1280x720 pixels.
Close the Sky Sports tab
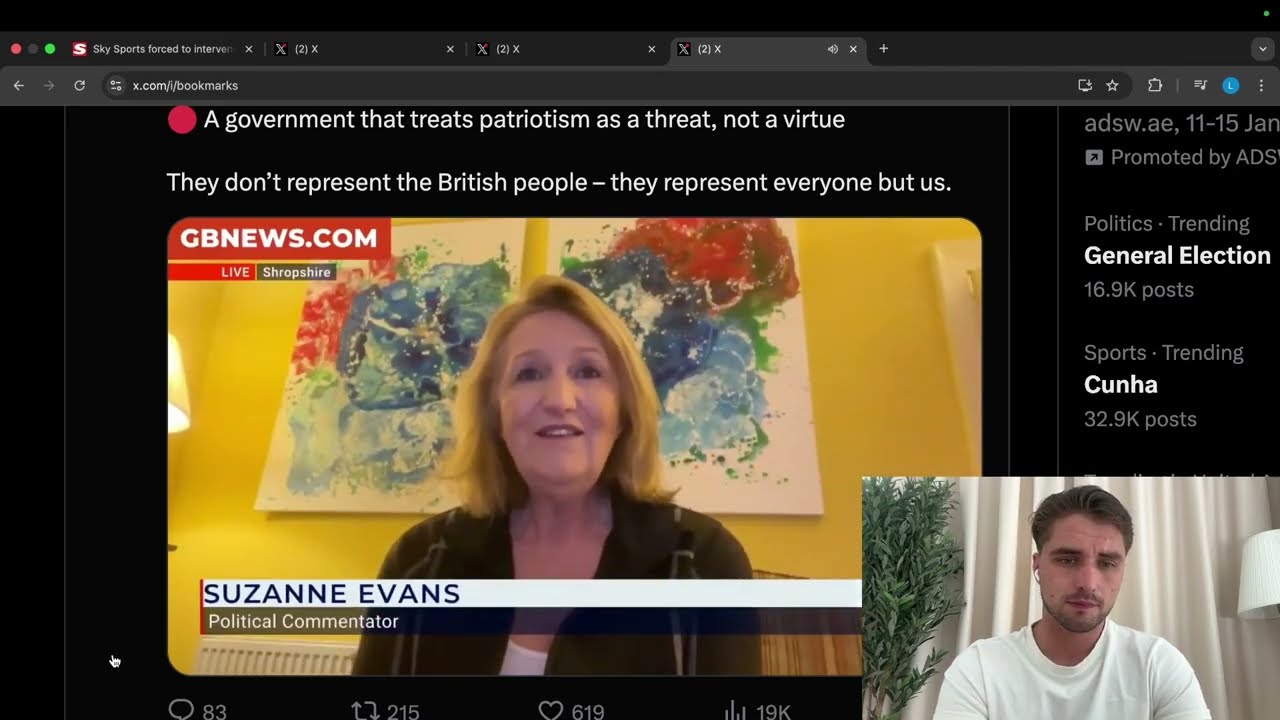(x=249, y=49)
